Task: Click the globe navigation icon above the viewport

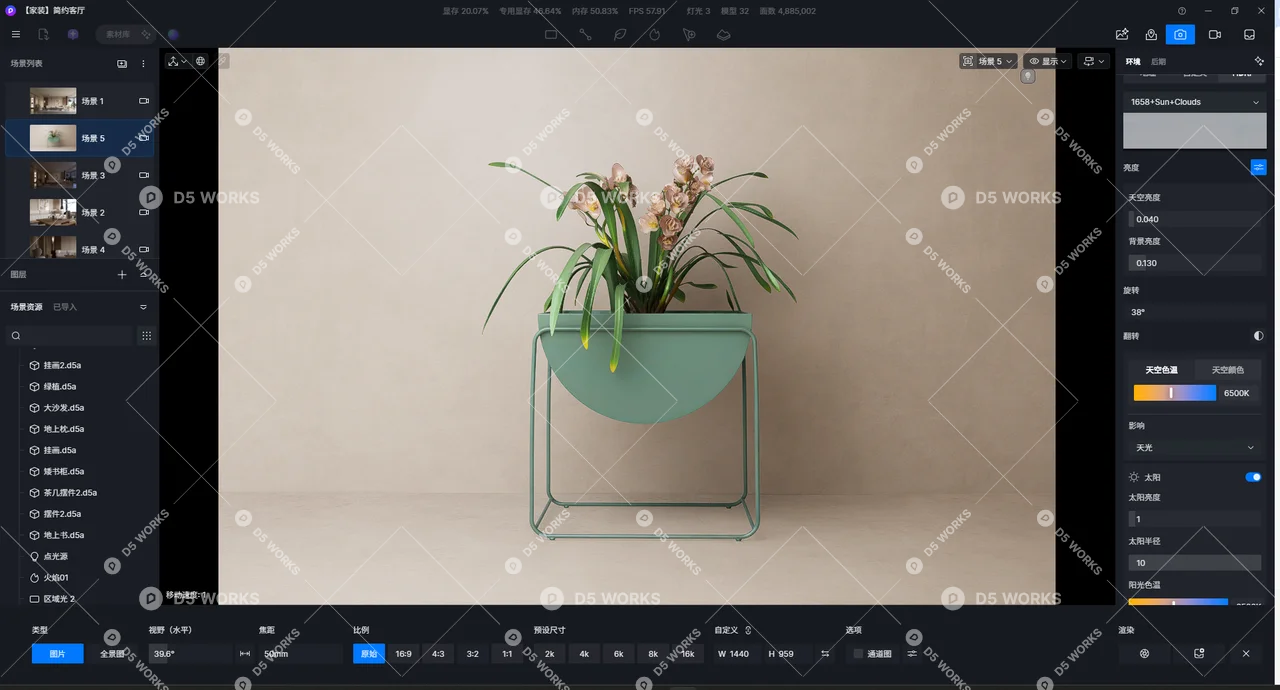Action: [199, 60]
